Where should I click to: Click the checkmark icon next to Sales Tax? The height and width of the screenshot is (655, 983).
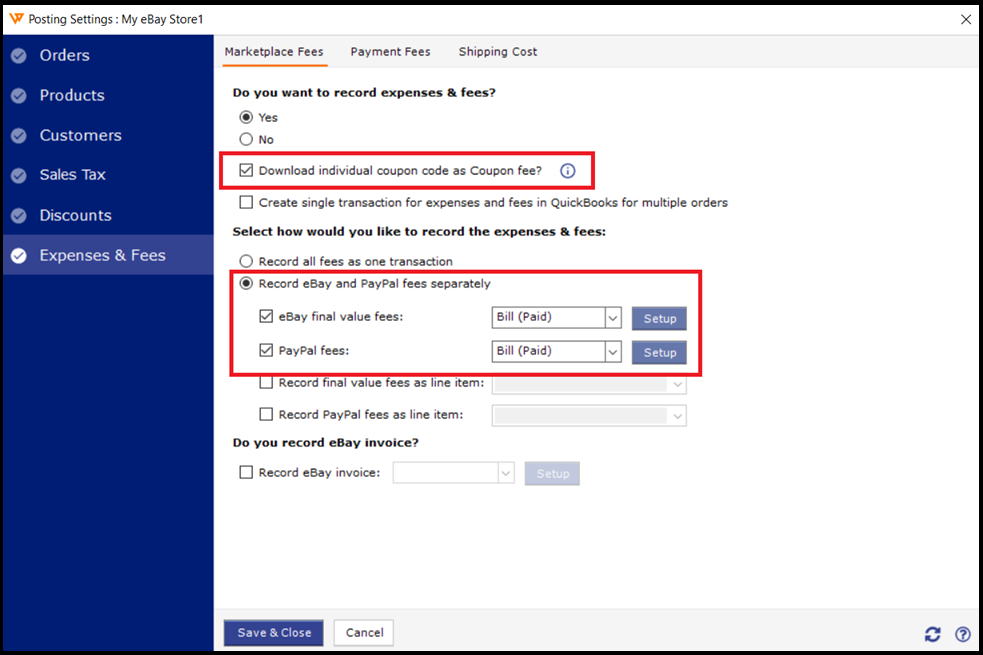(x=19, y=176)
